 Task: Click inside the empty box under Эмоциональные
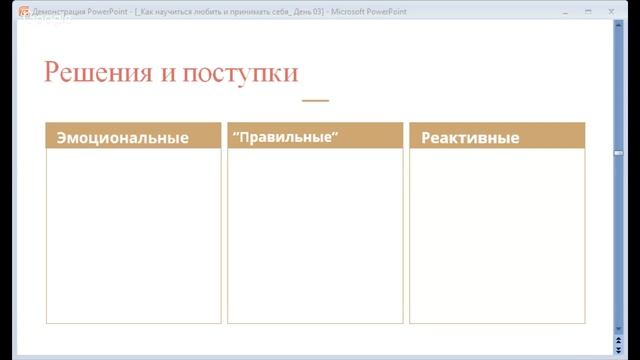coord(133,236)
